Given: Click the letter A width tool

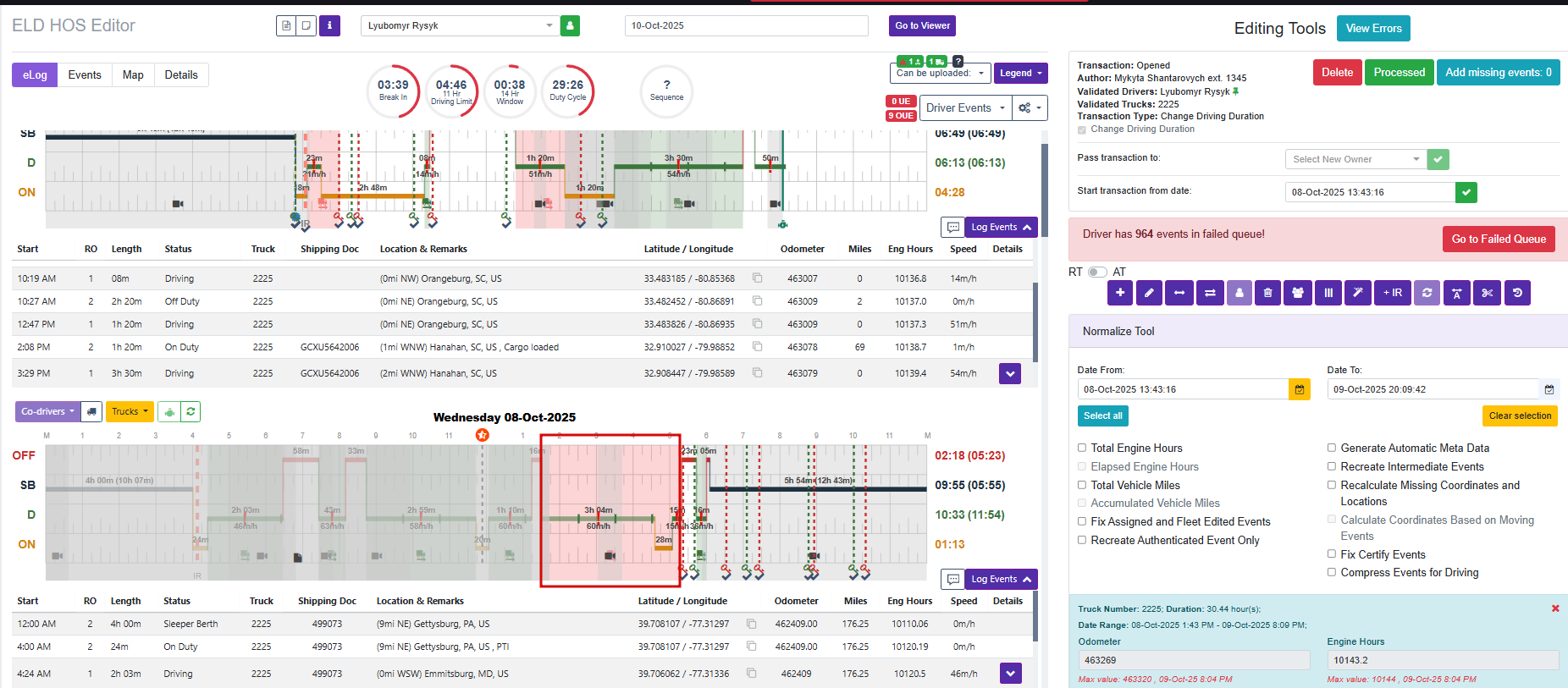Looking at the screenshot, I should coord(1456,293).
